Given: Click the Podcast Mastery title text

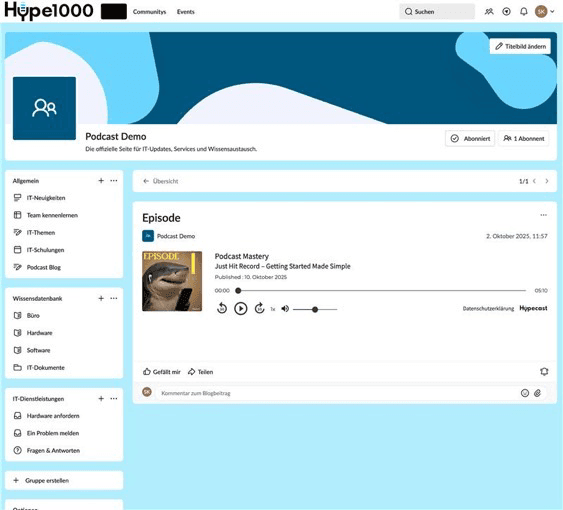Looking at the screenshot, I should tap(242, 256).
